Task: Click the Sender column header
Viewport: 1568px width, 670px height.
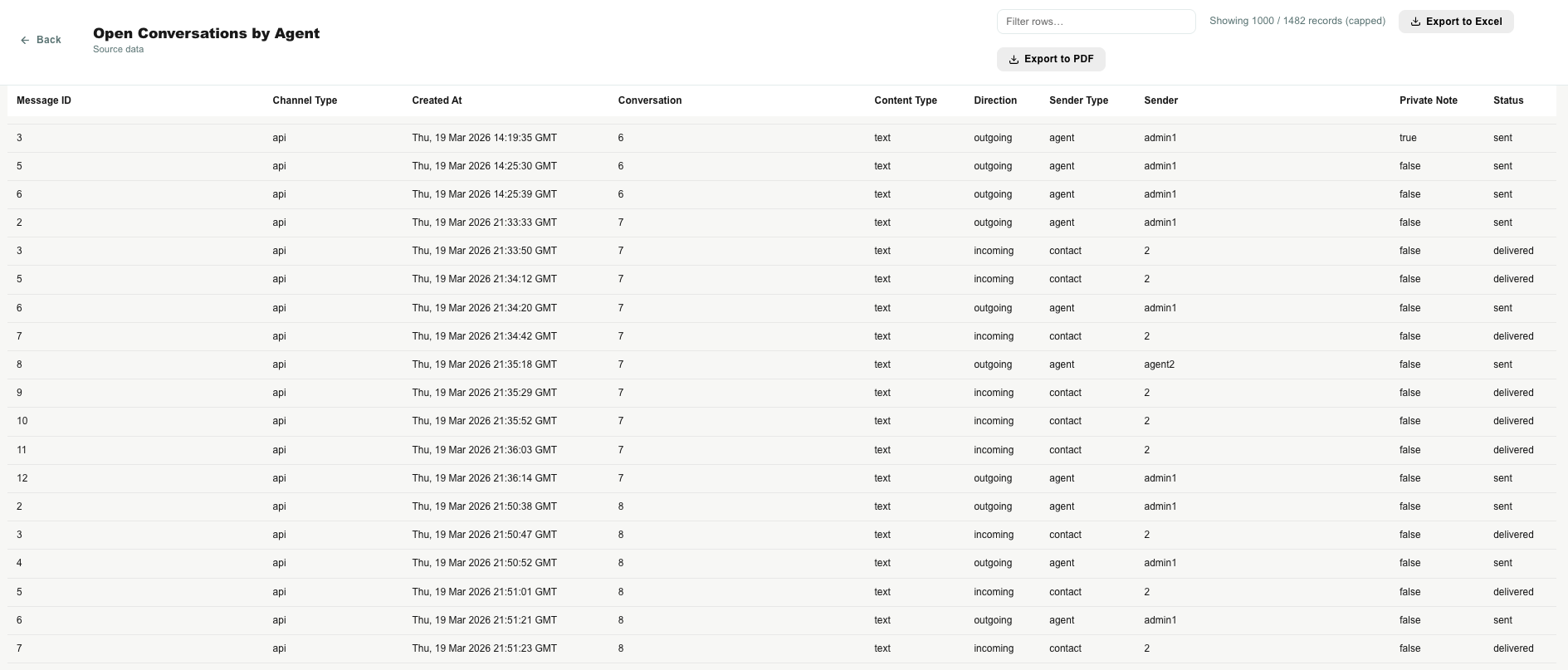Action: click(x=1160, y=100)
